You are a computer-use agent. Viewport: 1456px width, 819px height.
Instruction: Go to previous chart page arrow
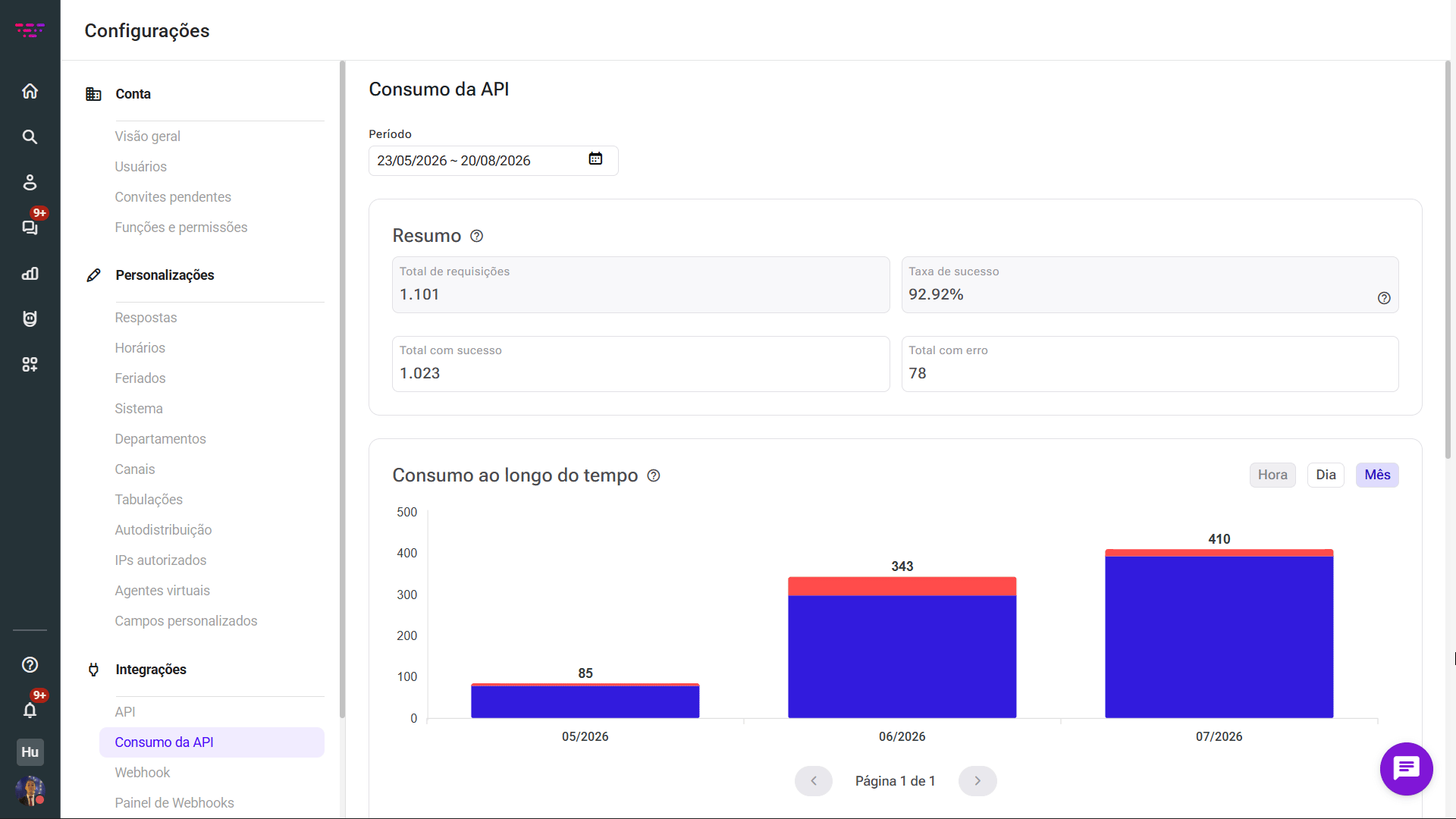pyautogui.click(x=813, y=780)
